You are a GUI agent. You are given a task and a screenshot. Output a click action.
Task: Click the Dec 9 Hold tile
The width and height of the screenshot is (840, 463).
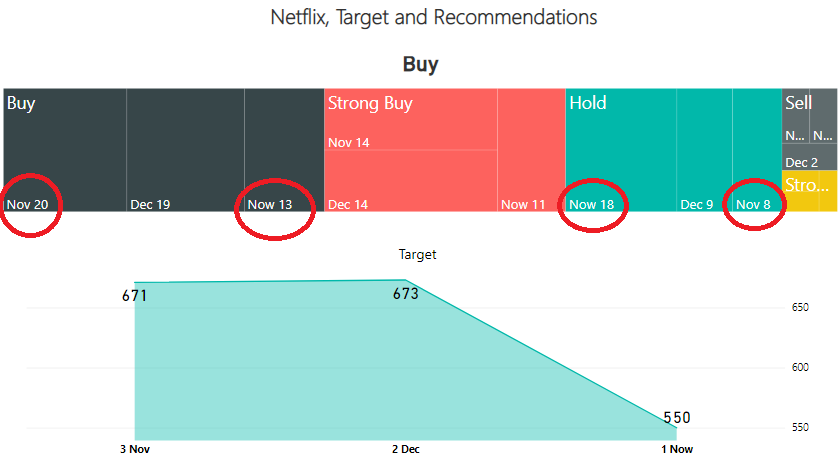click(x=704, y=150)
